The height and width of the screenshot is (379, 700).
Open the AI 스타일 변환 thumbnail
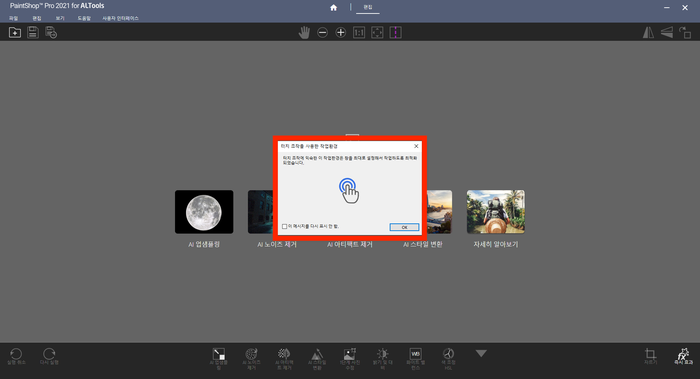[439, 212]
